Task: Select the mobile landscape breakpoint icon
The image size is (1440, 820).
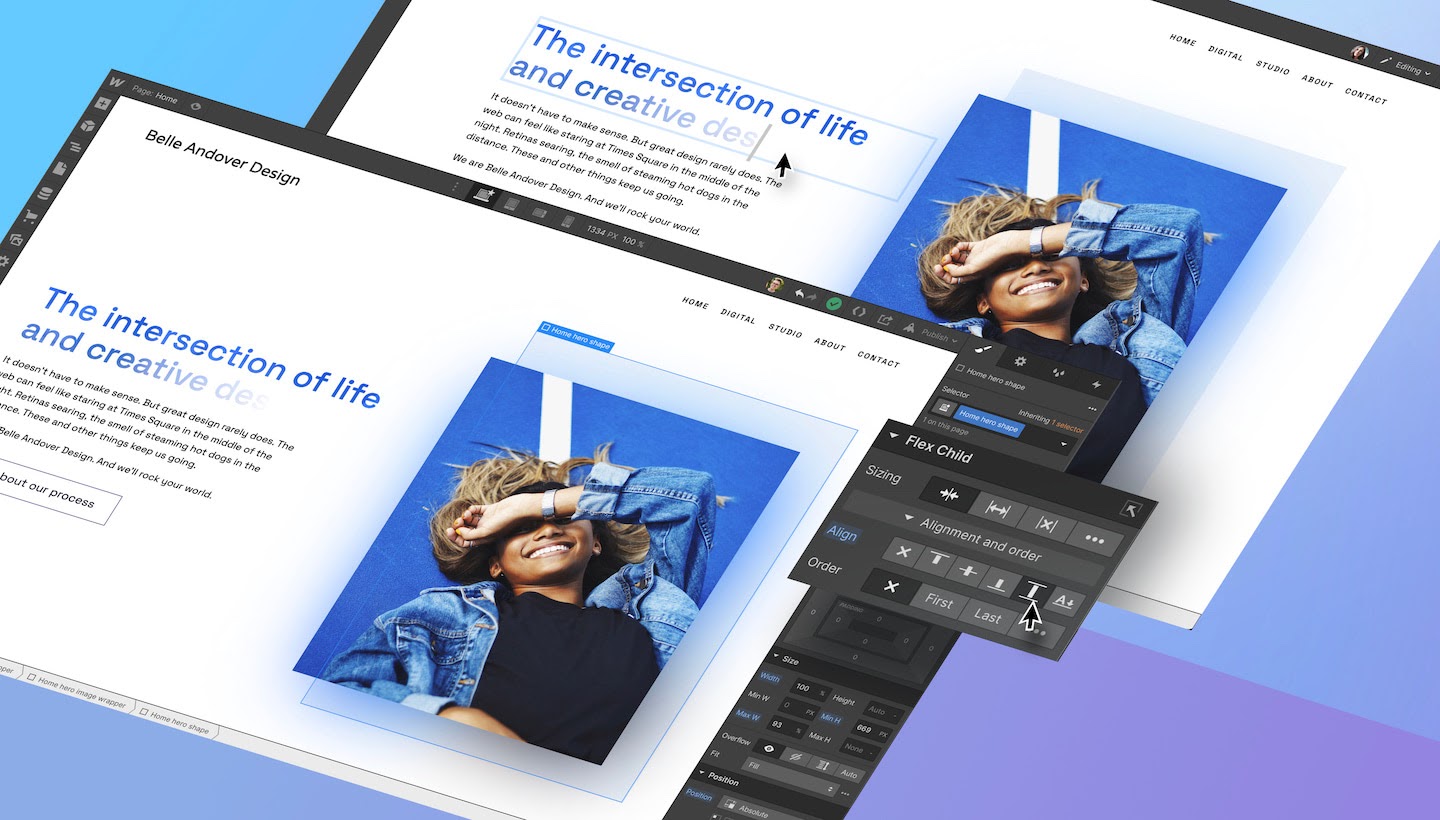Action: point(539,213)
